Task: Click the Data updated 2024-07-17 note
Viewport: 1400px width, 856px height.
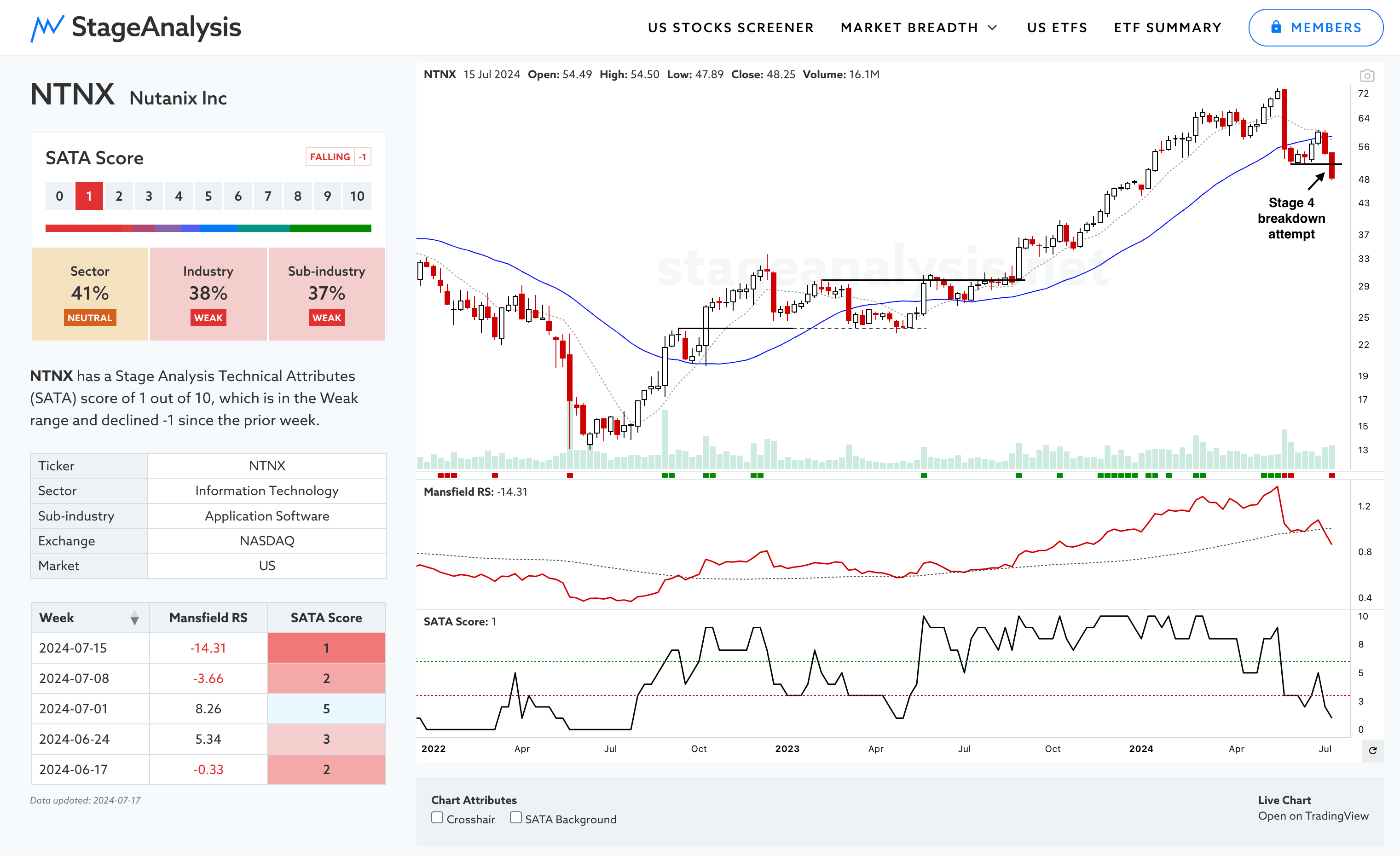Action: coord(85,800)
